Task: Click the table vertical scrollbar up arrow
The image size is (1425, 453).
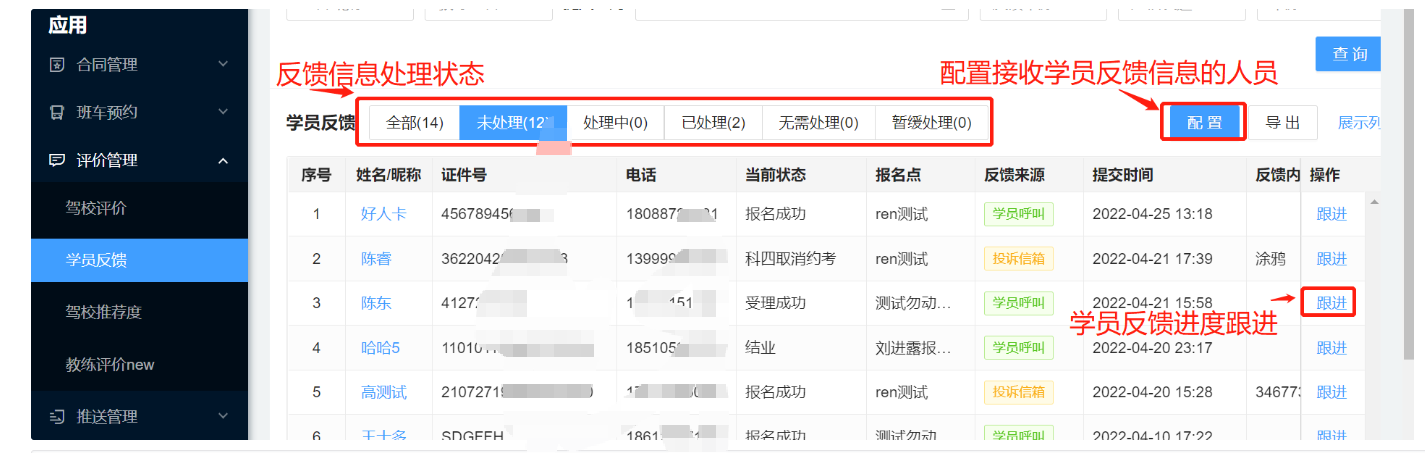Action: (1375, 201)
